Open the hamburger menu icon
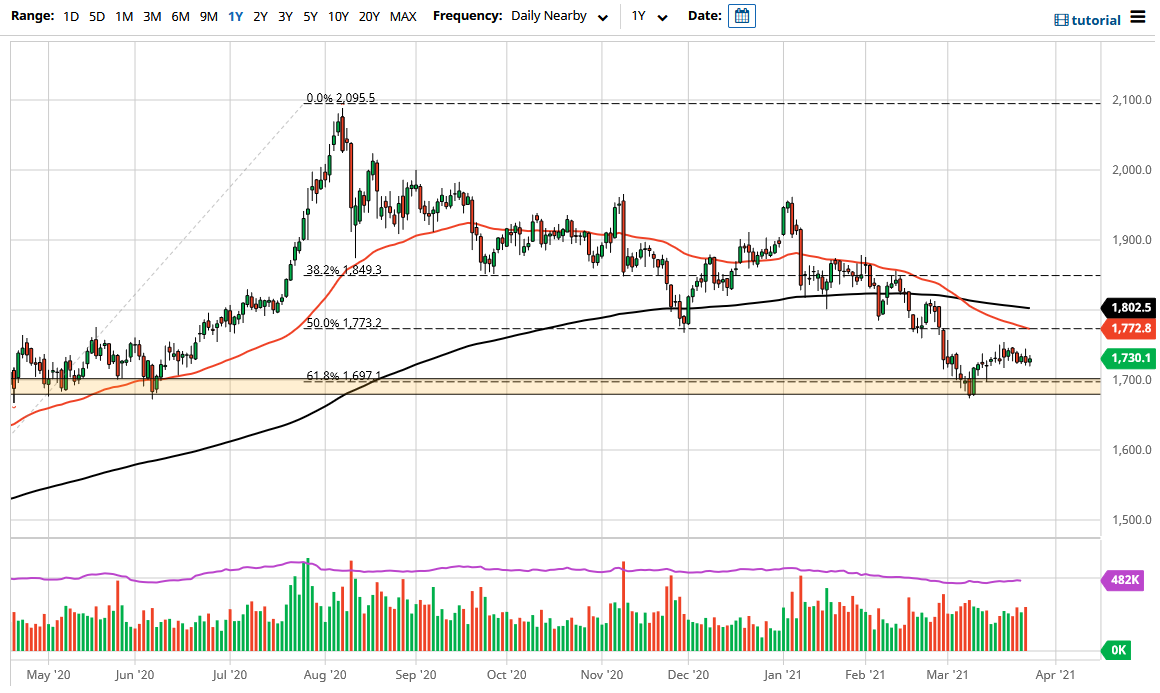Screen dimensions: 1160x693 click(1138, 17)
